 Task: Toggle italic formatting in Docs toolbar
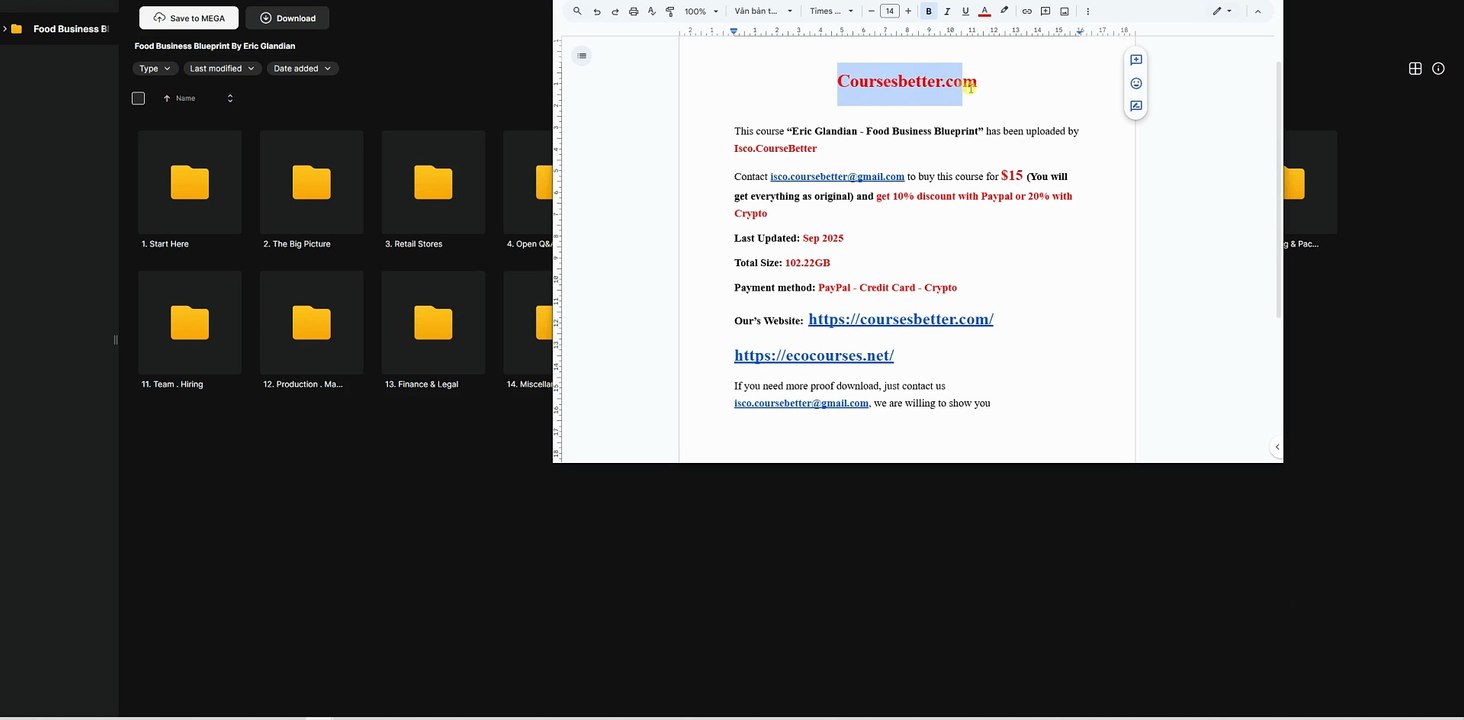[x=947, y=11]
